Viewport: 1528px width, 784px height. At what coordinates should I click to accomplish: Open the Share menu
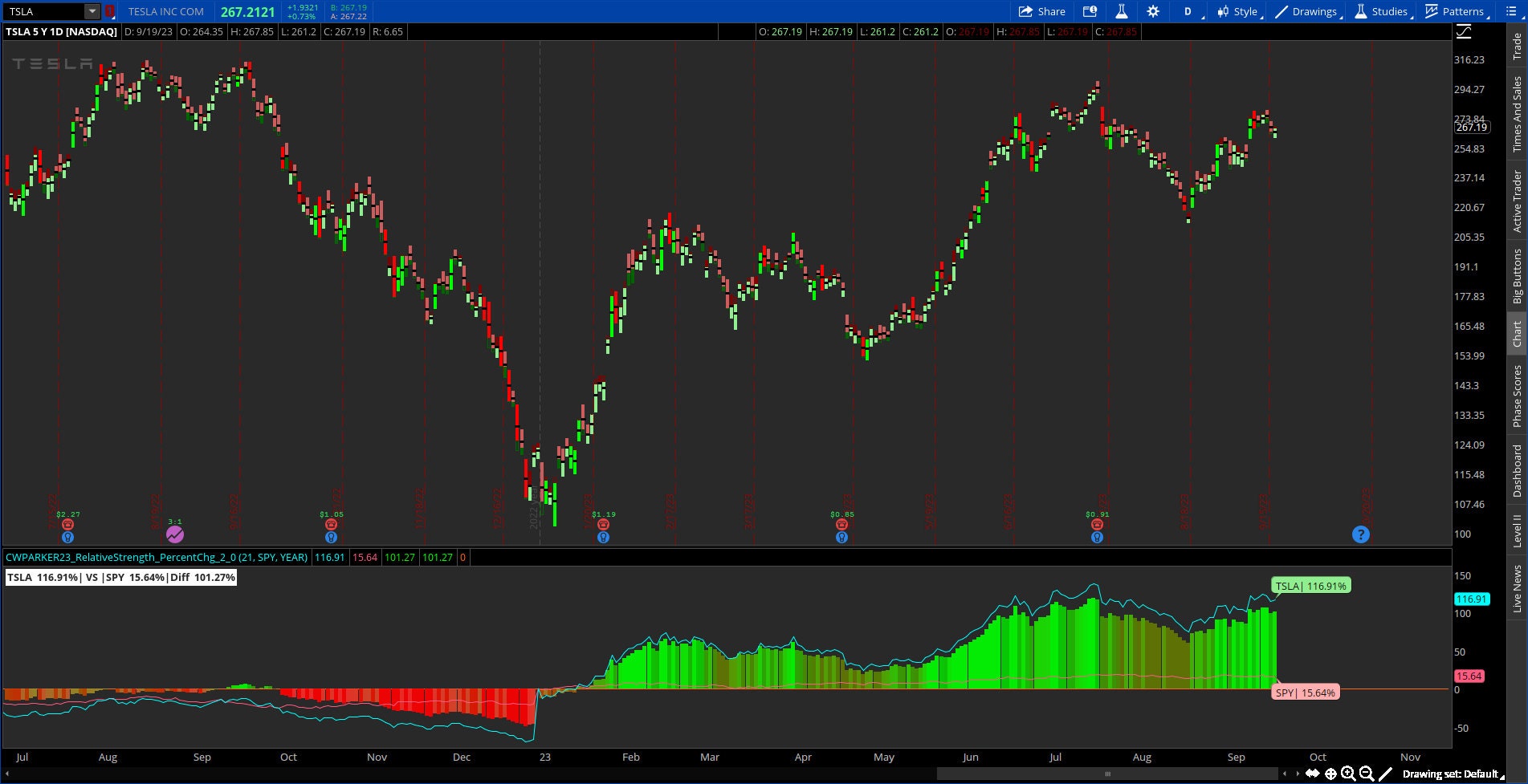1041,11
